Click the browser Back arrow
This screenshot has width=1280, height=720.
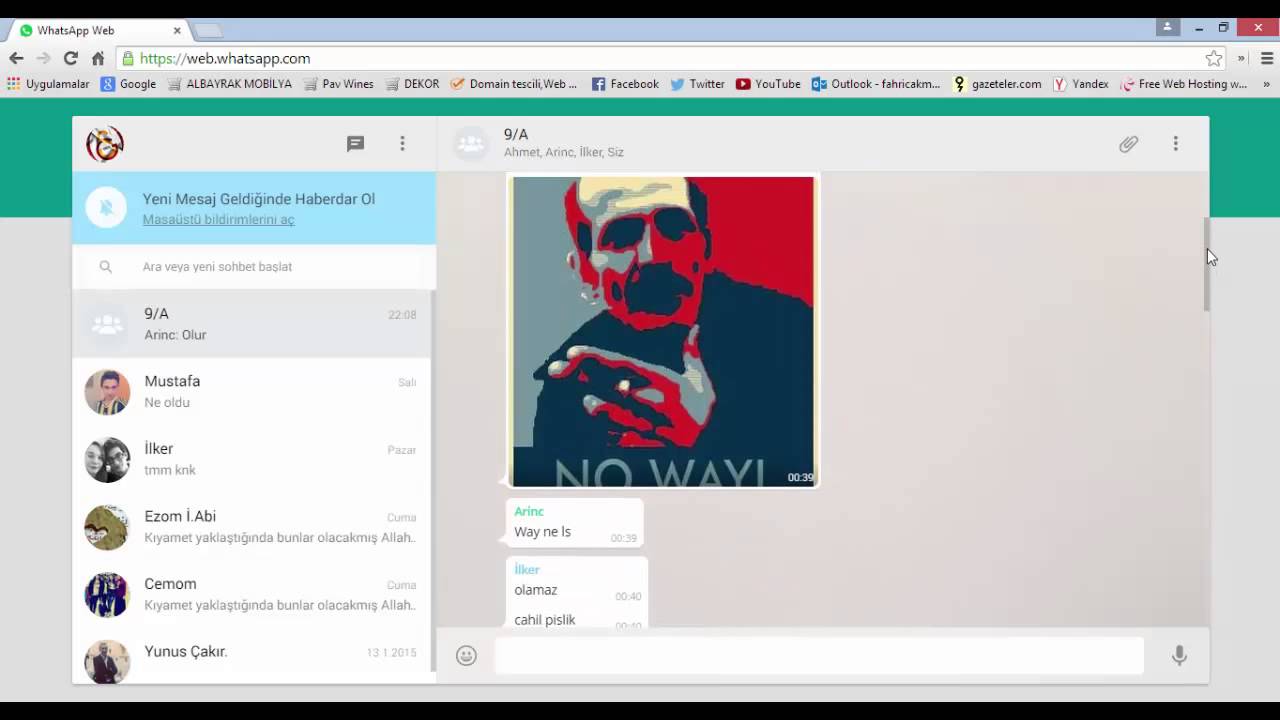[x=16, y=59]
